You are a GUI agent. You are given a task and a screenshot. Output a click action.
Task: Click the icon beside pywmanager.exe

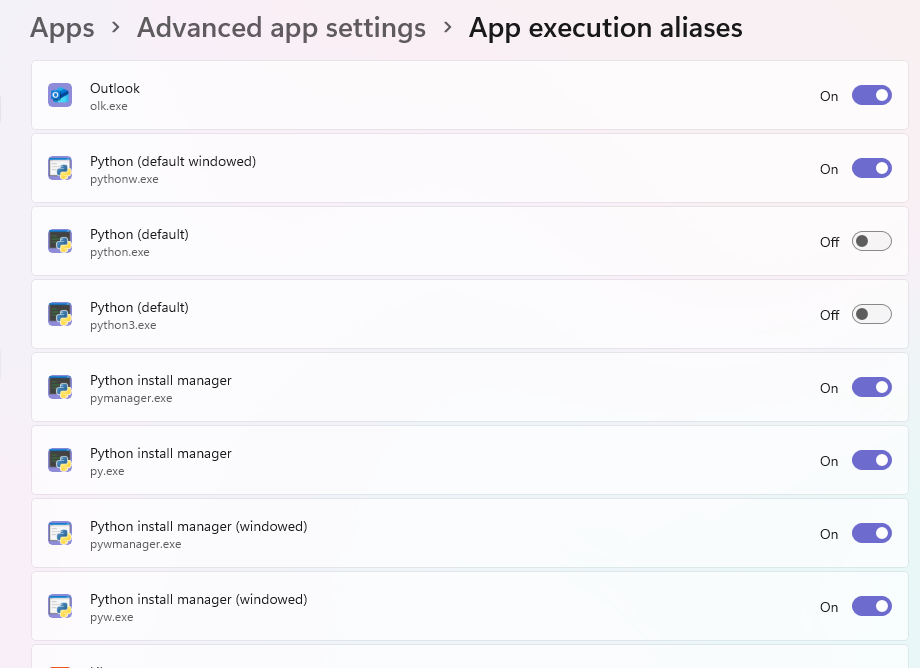(60, 533)
